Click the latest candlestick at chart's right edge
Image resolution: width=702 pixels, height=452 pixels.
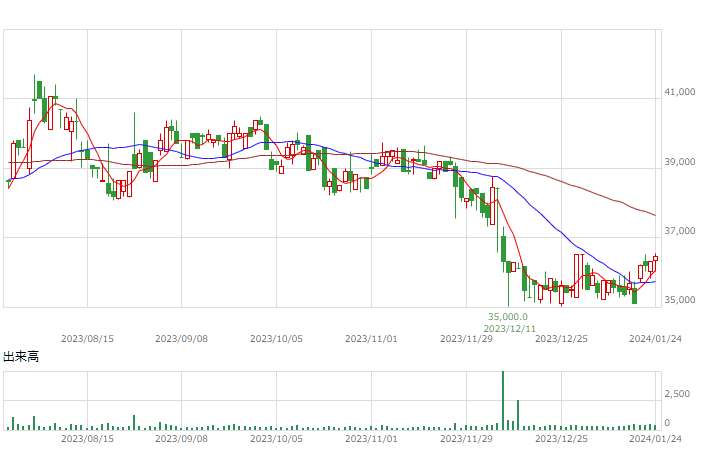(655, 258)
